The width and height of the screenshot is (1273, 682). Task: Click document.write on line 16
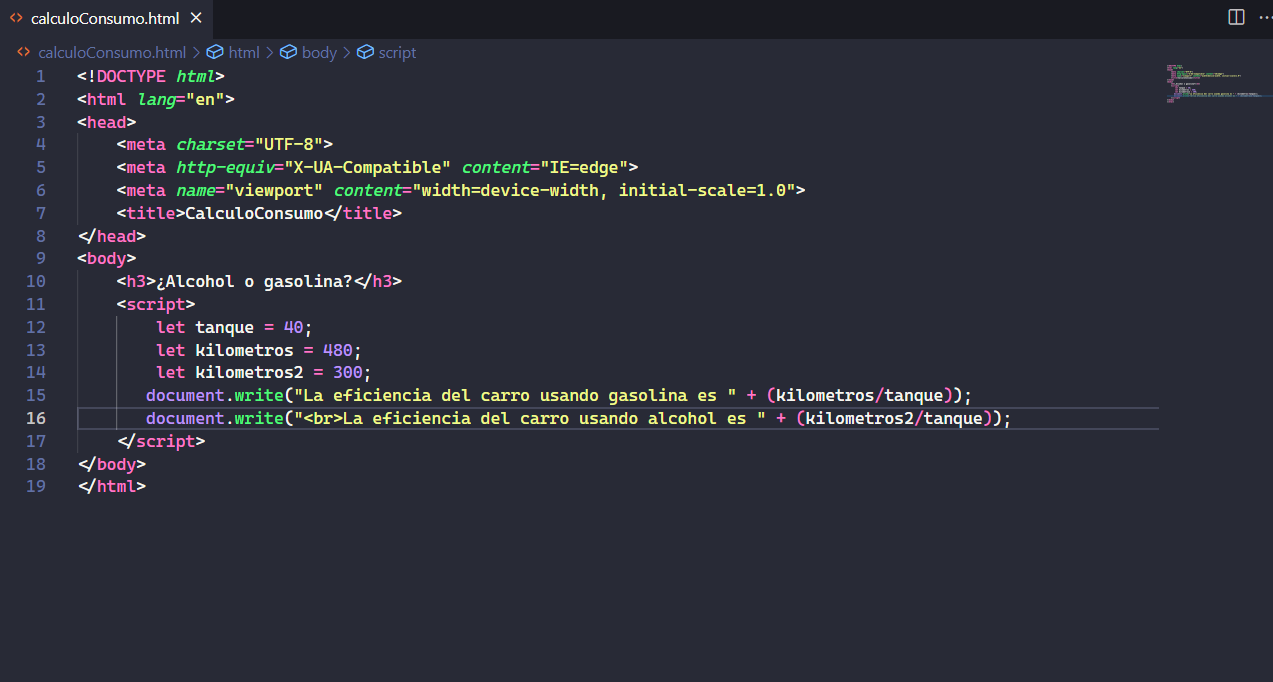215,418
